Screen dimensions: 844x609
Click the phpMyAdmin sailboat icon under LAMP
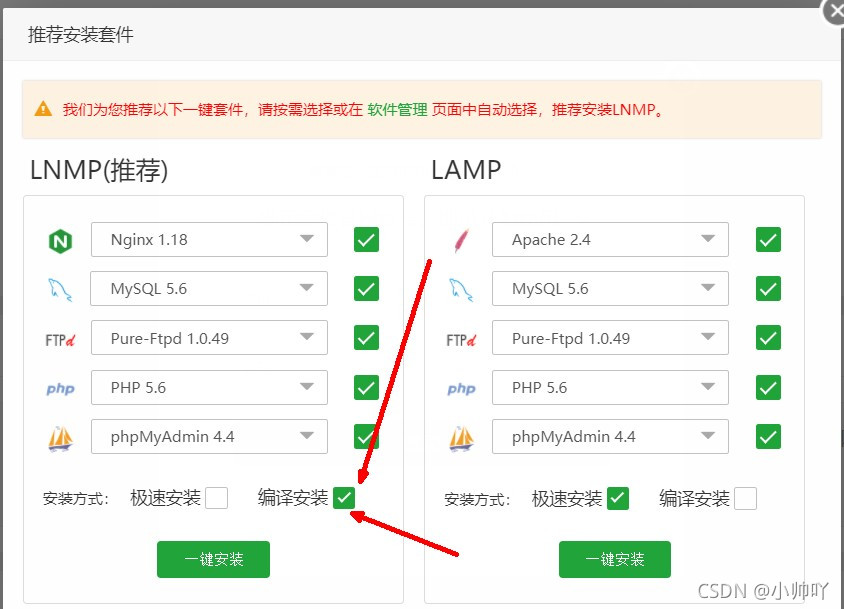[x=461, y=437]
